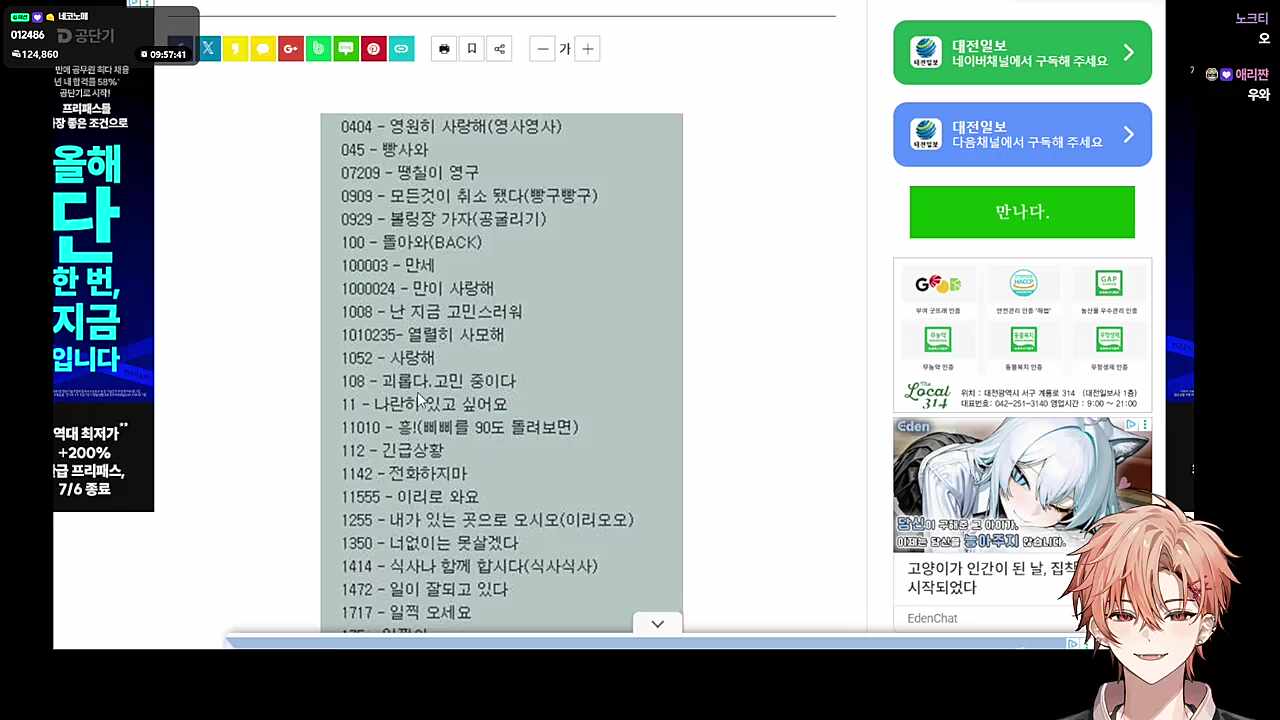
Task: Open the stream overlay timer 09:57:41
Action: coord(163,54)
